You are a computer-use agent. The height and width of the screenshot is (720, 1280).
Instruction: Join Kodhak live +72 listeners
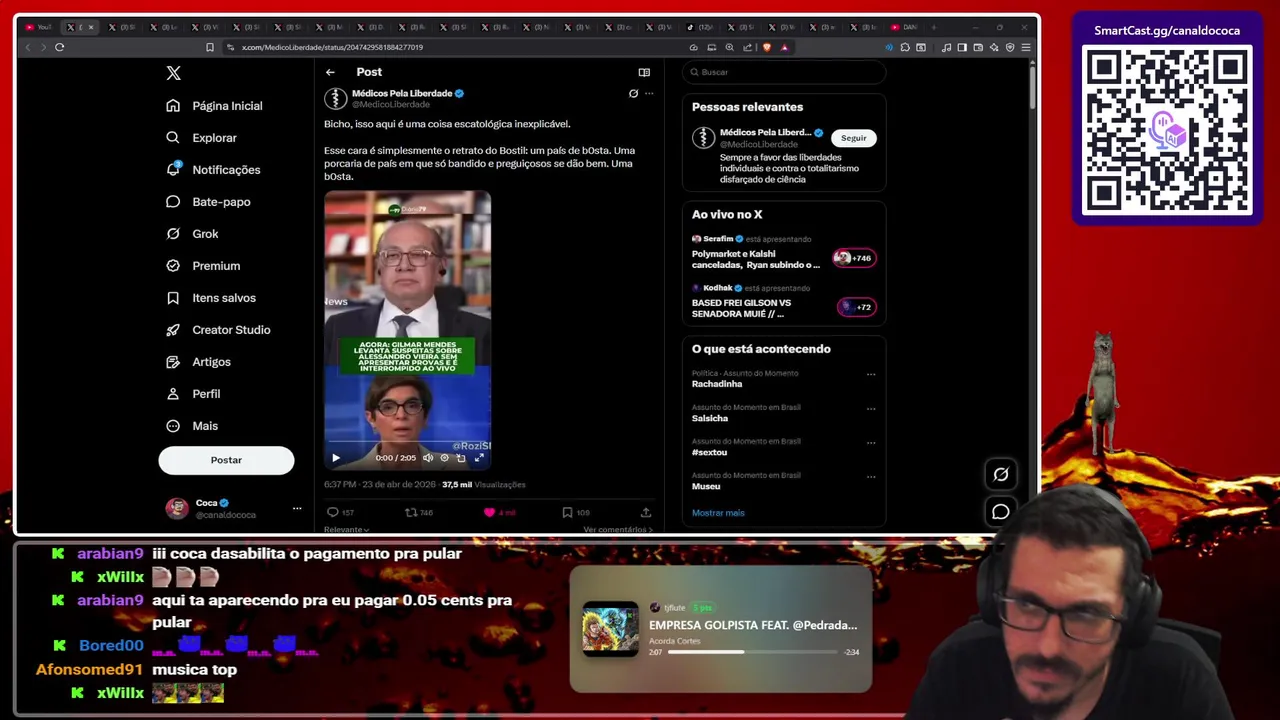(x=857, y=307)
